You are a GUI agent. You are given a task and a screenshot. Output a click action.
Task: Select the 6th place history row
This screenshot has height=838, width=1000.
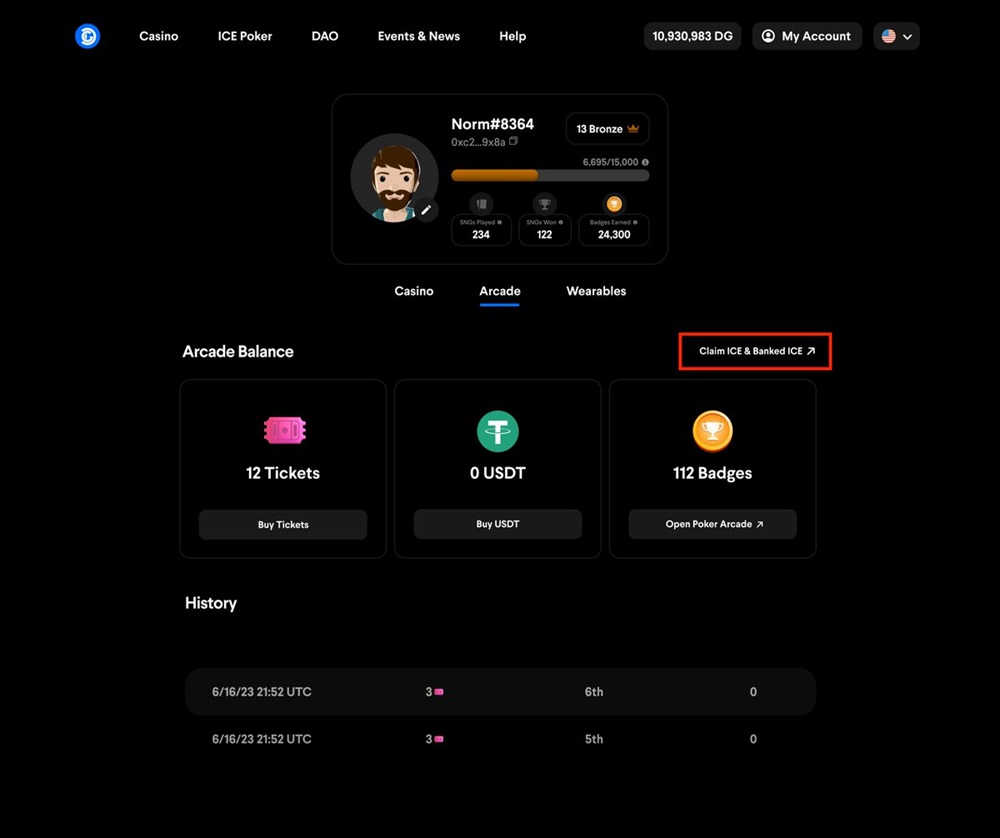click(x=500, y=692)
